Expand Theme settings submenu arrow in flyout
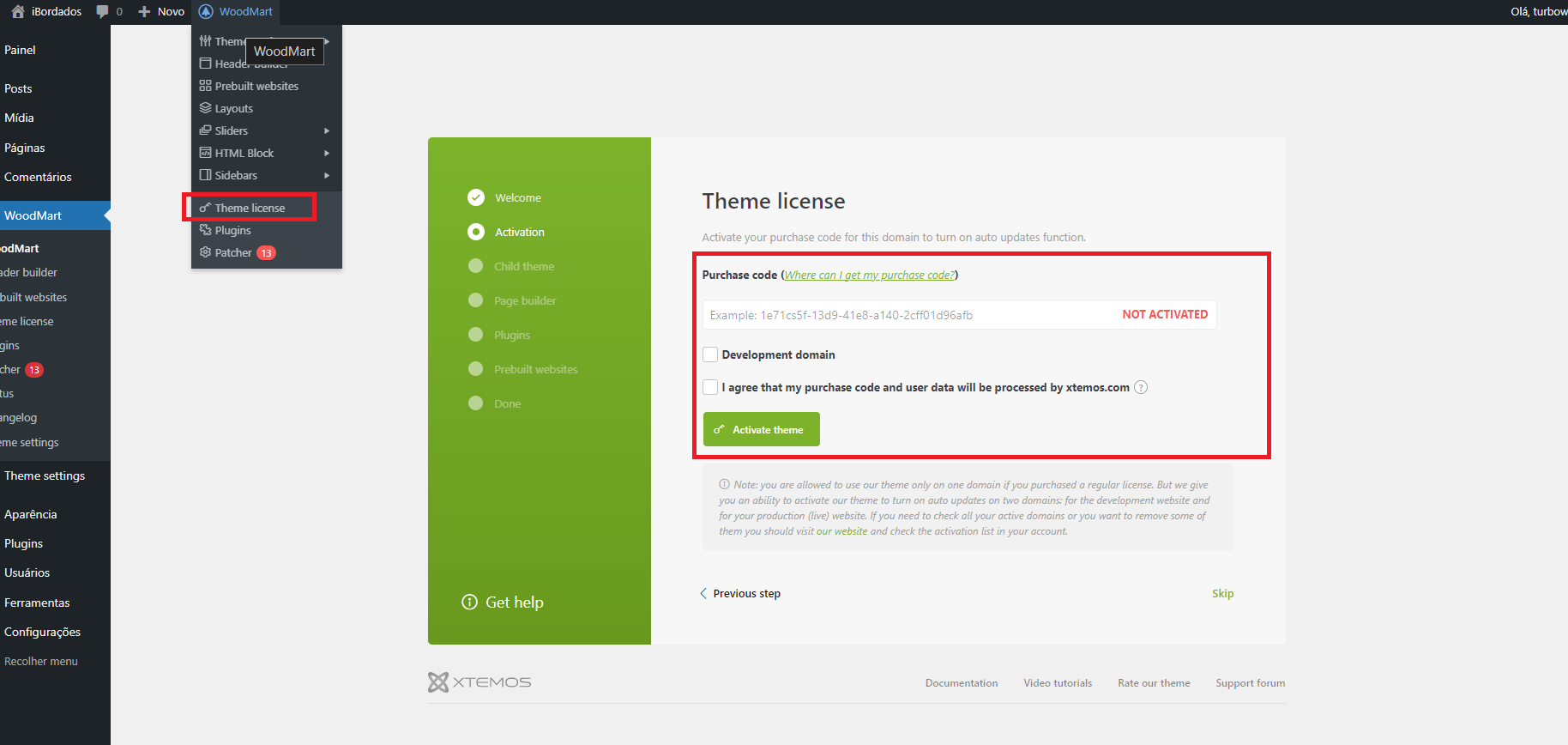 [327, 41]
